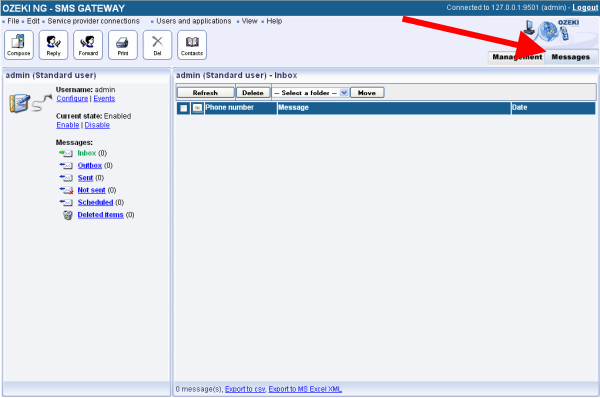Click the Logout link
This screenshot has width=600, height=398.
point(585,8)
